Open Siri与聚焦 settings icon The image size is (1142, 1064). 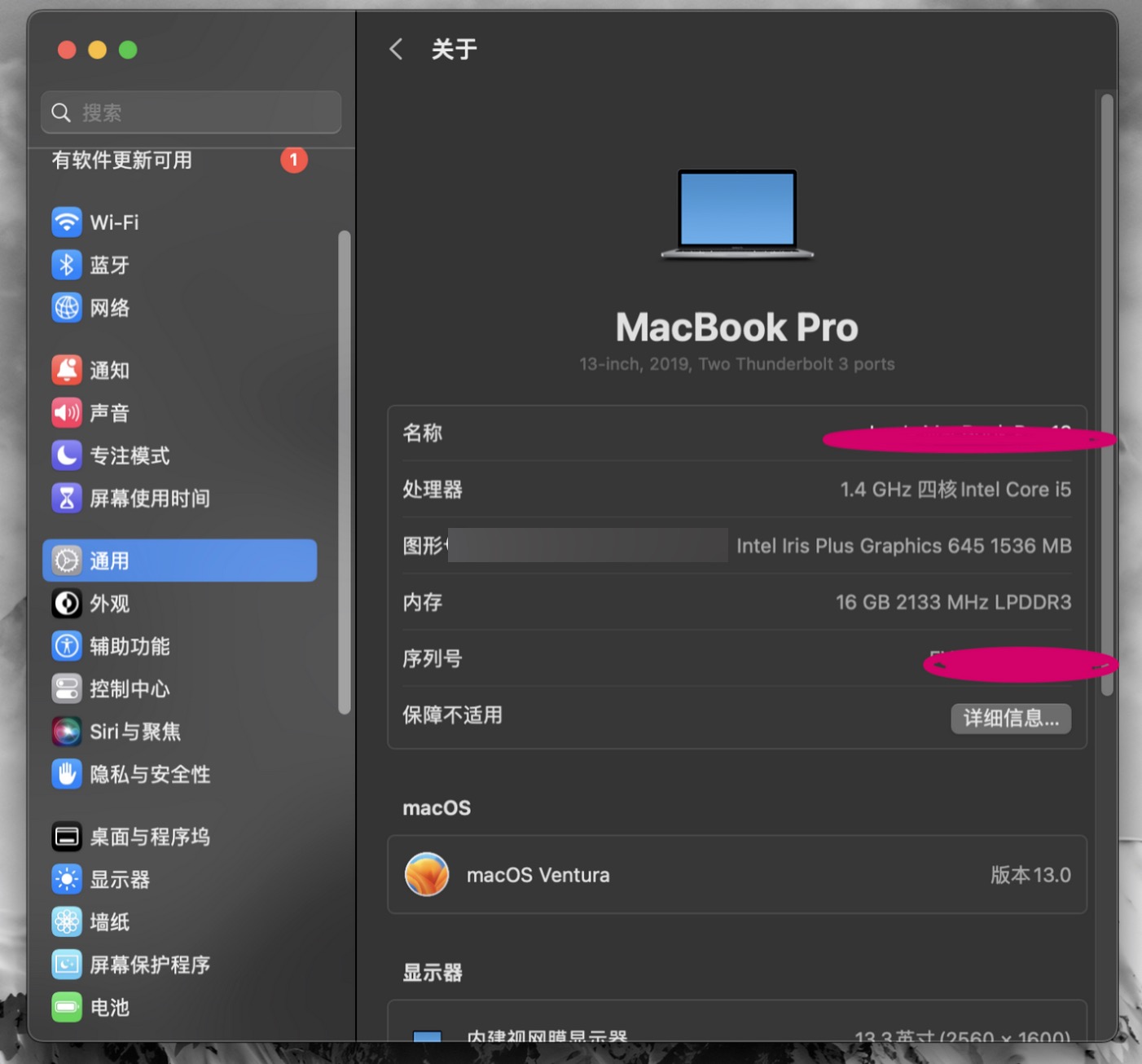pos(67,731)
